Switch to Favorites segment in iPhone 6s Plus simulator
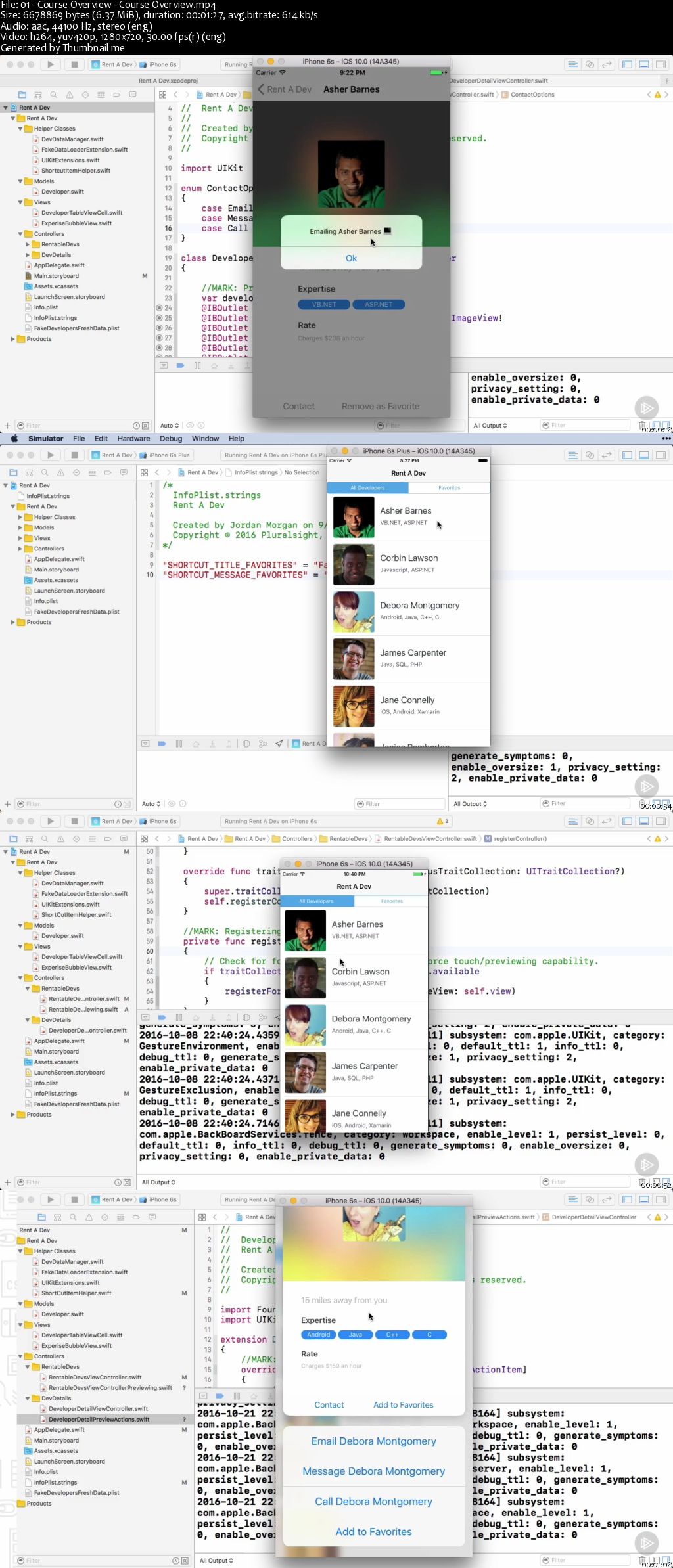673x1568 pixels. (x=449, y=488)
